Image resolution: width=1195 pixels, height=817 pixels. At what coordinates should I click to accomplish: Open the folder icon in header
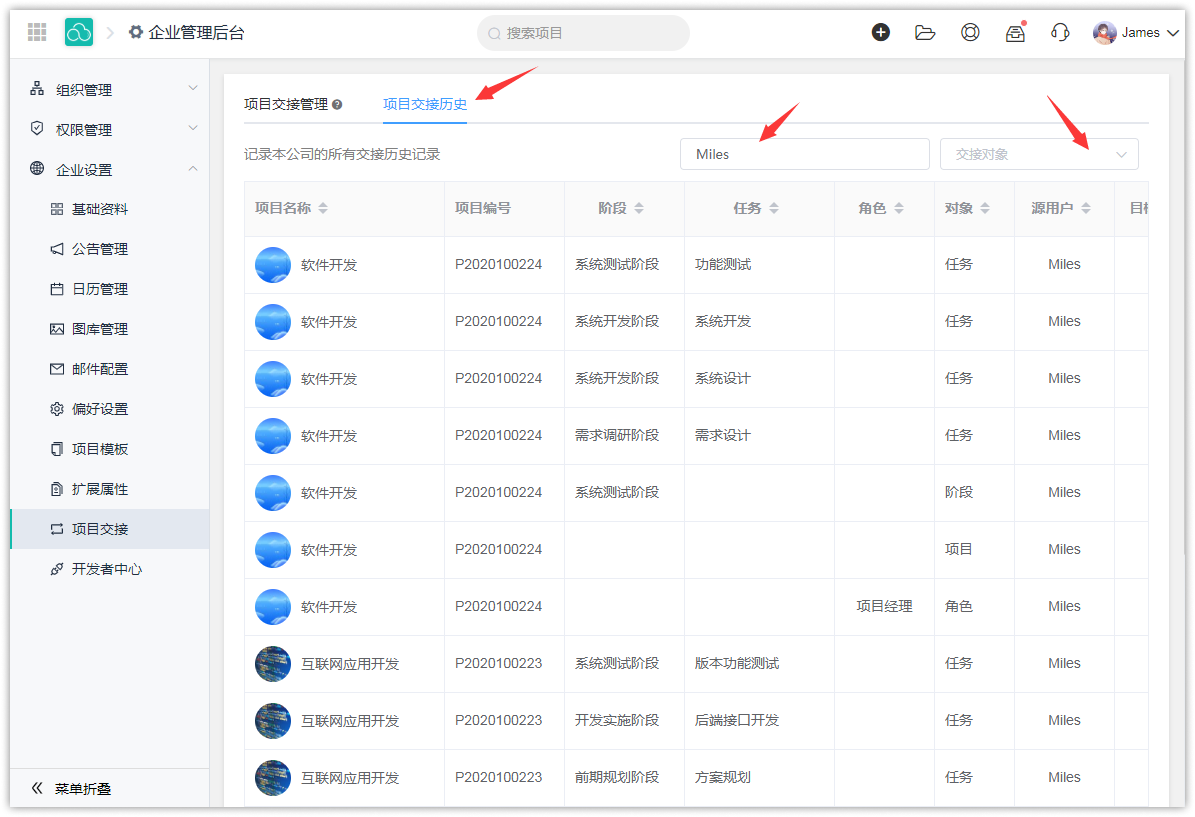pos(925,32)
